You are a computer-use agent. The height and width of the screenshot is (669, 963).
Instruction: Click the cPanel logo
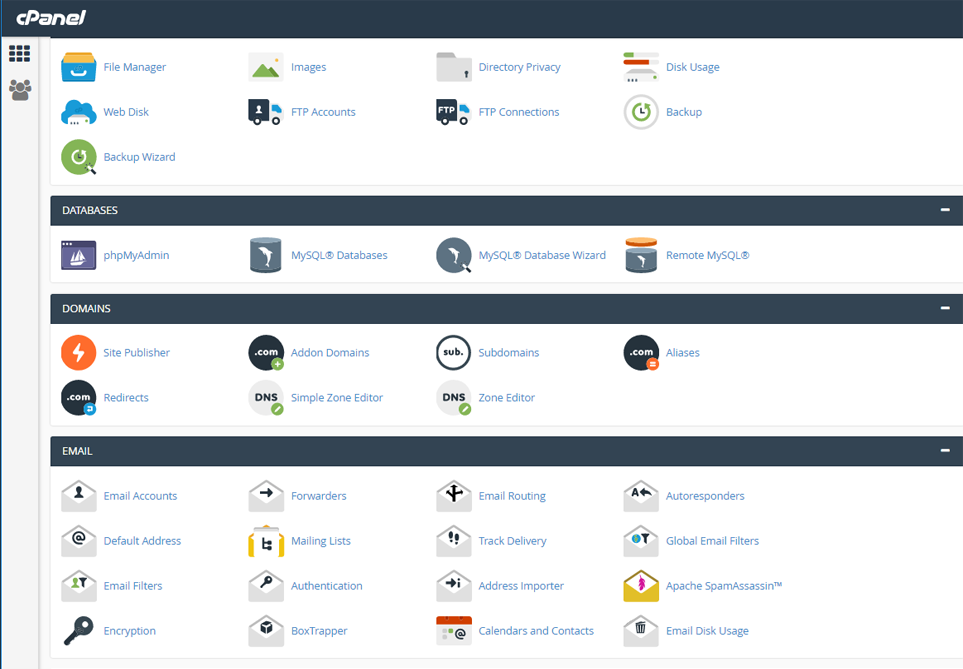click(x=51, y=18)
